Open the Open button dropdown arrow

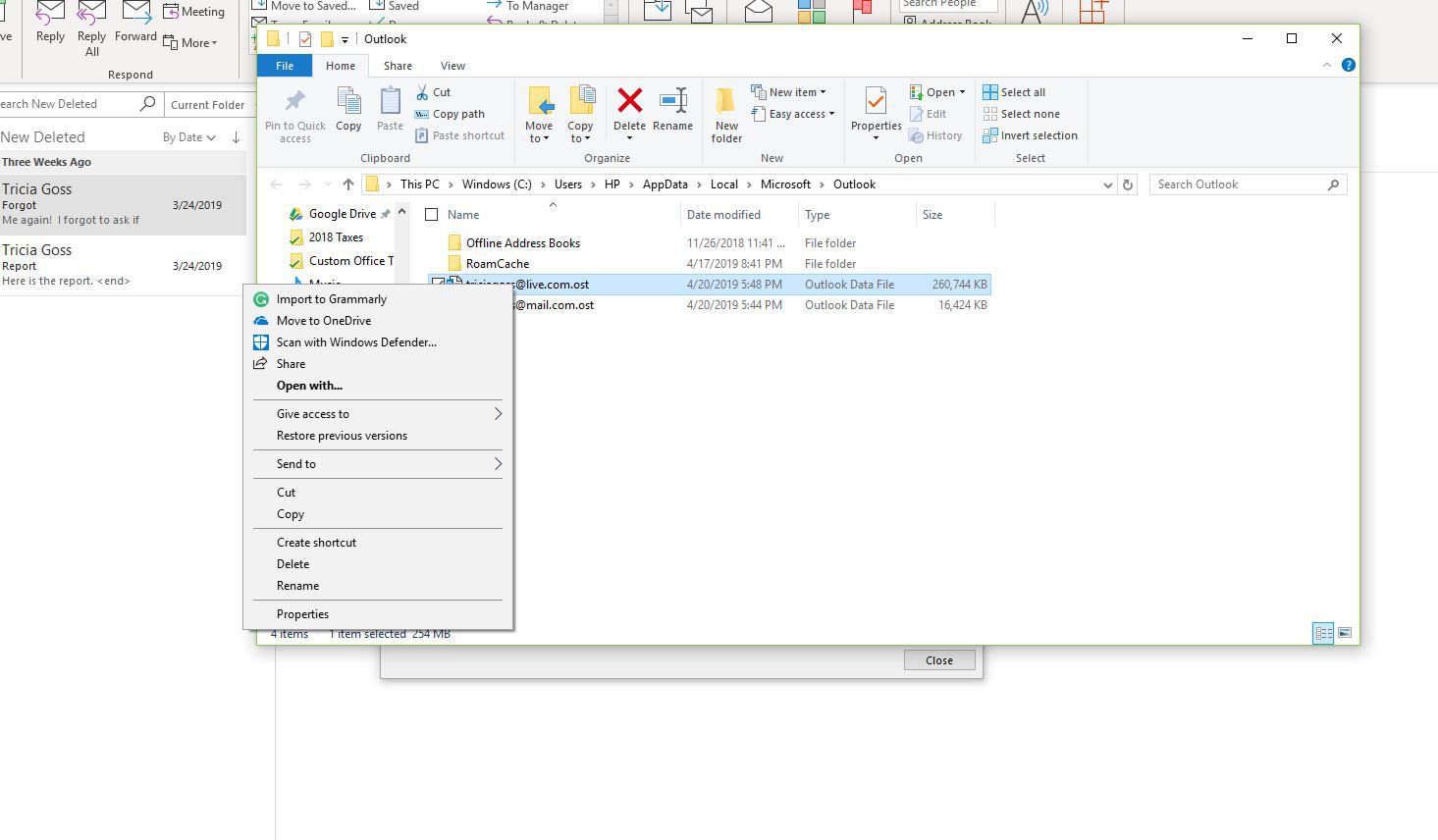[x=962, y=92]
